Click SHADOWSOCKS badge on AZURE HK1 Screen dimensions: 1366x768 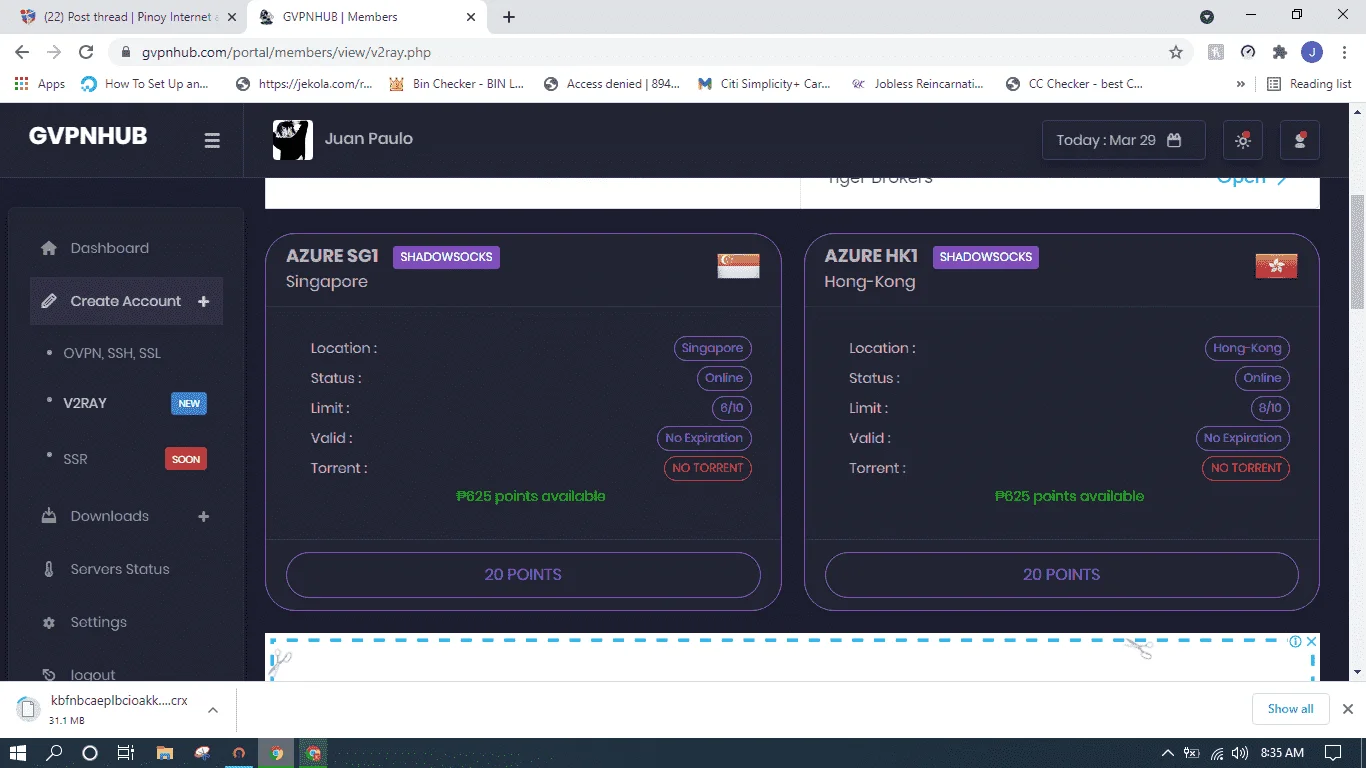(986, 257)
